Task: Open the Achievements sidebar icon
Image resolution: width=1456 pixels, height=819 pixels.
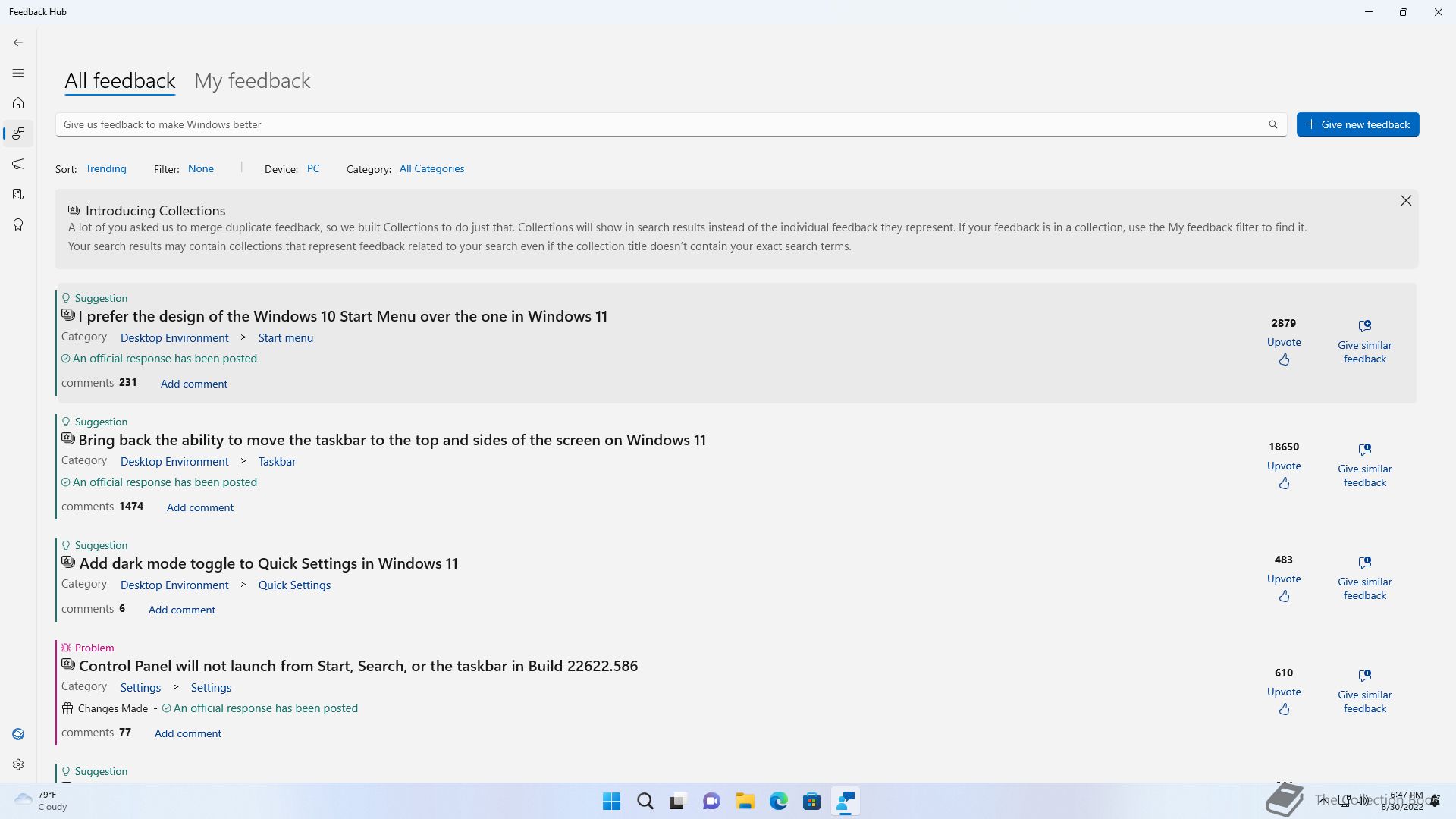Action: (18, 224)
